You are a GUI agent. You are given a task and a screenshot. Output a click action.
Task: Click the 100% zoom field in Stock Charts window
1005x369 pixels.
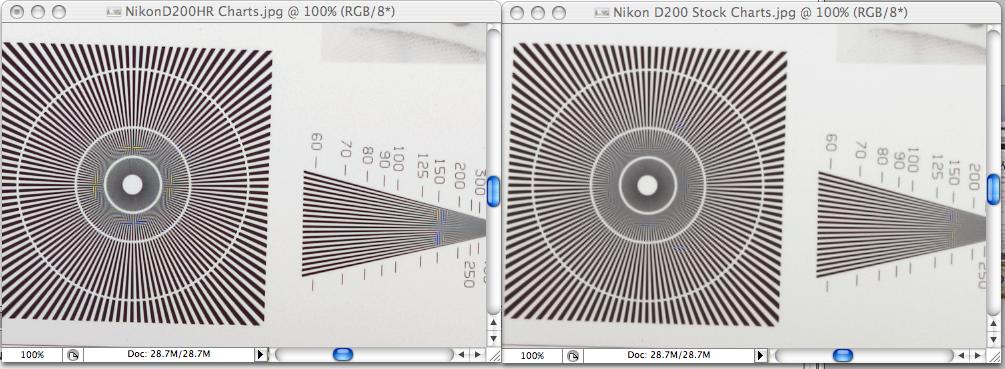pos(533,355)
